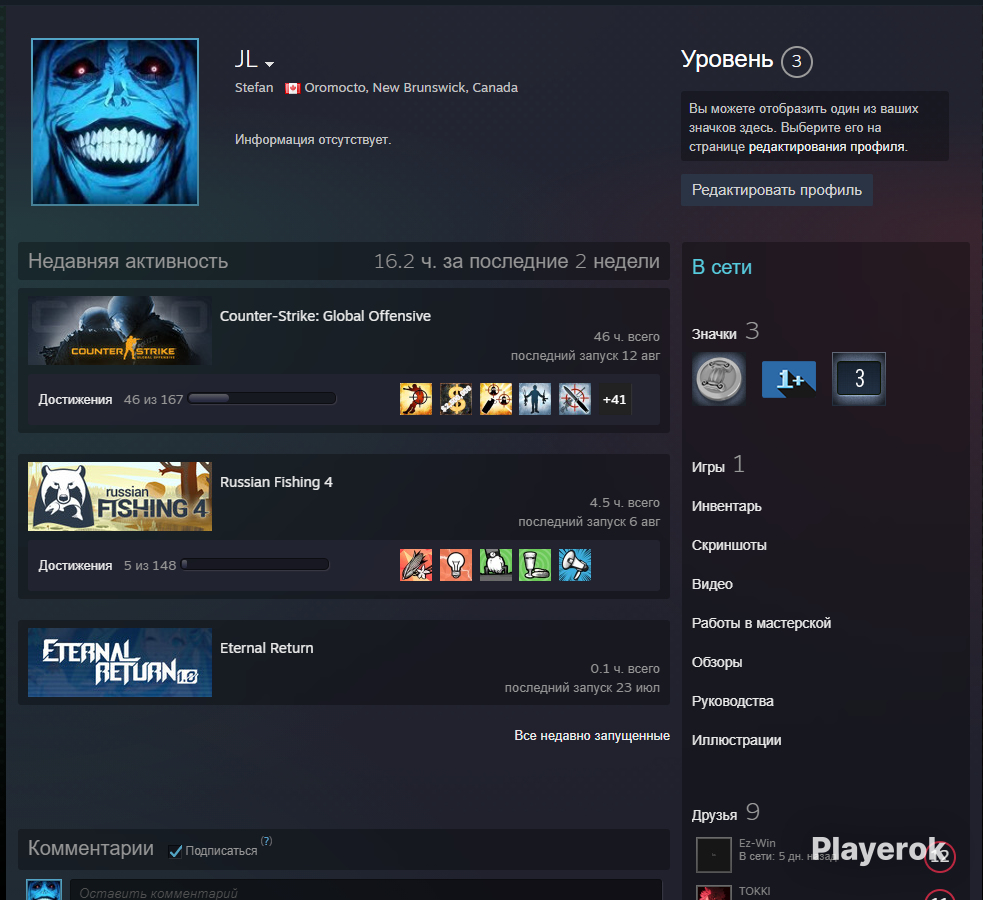
Task: Click Russian Fishing light bulb achievement icon
Action: pyautogui.click(x=456, y=565)
